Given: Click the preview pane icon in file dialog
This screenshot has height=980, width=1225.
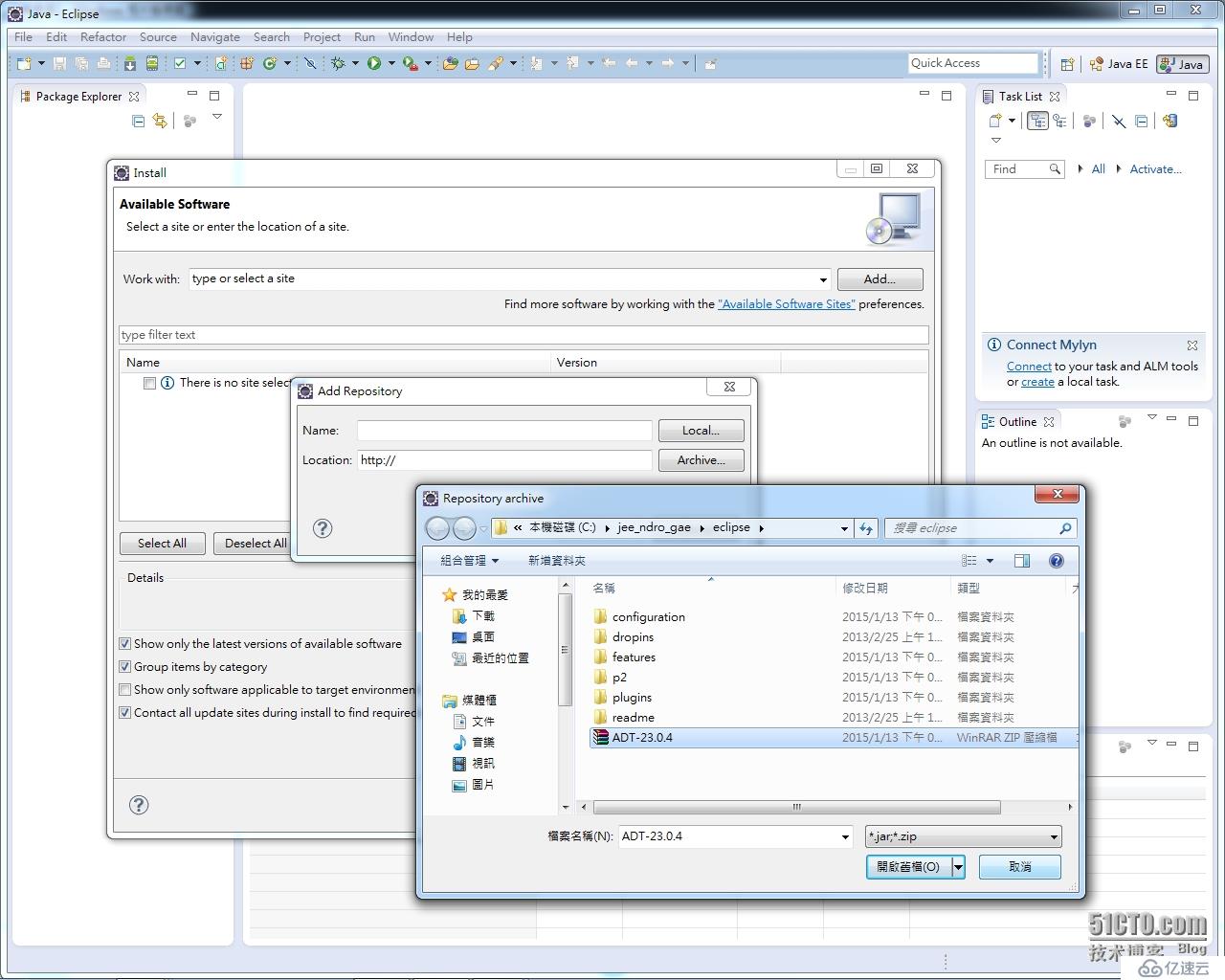Looking at the screenshot, I should 1022,561.
